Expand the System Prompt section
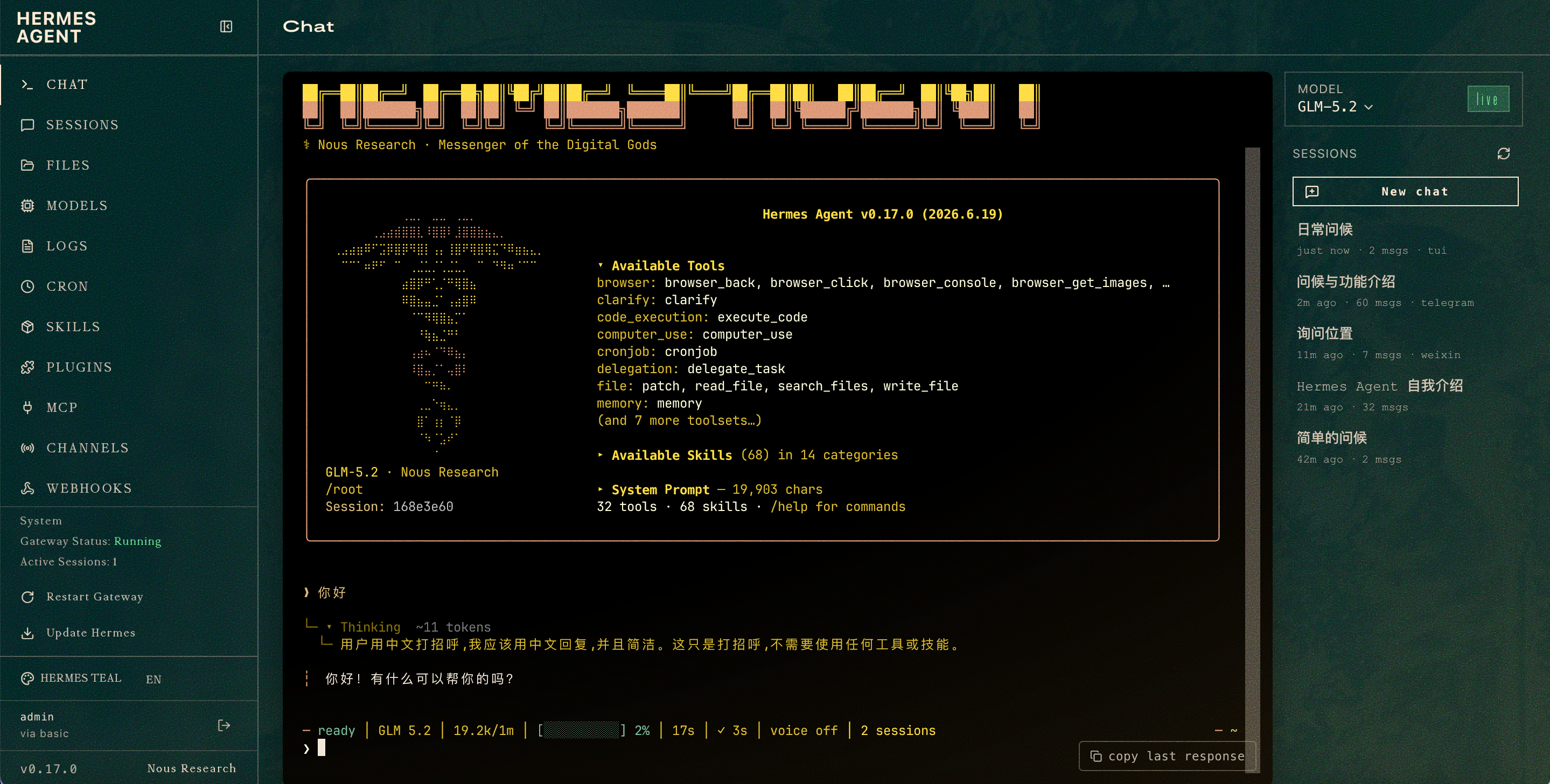1550x784 pixels. coord(600,489)
